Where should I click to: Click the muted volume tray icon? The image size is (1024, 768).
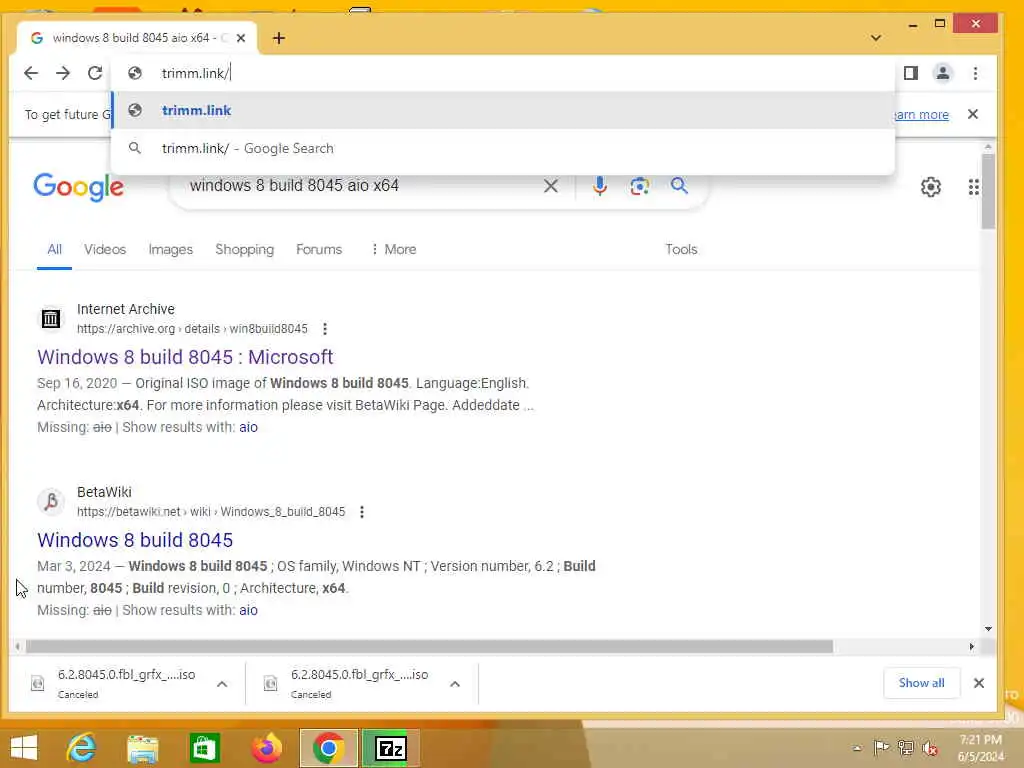(x=930, y=748)
